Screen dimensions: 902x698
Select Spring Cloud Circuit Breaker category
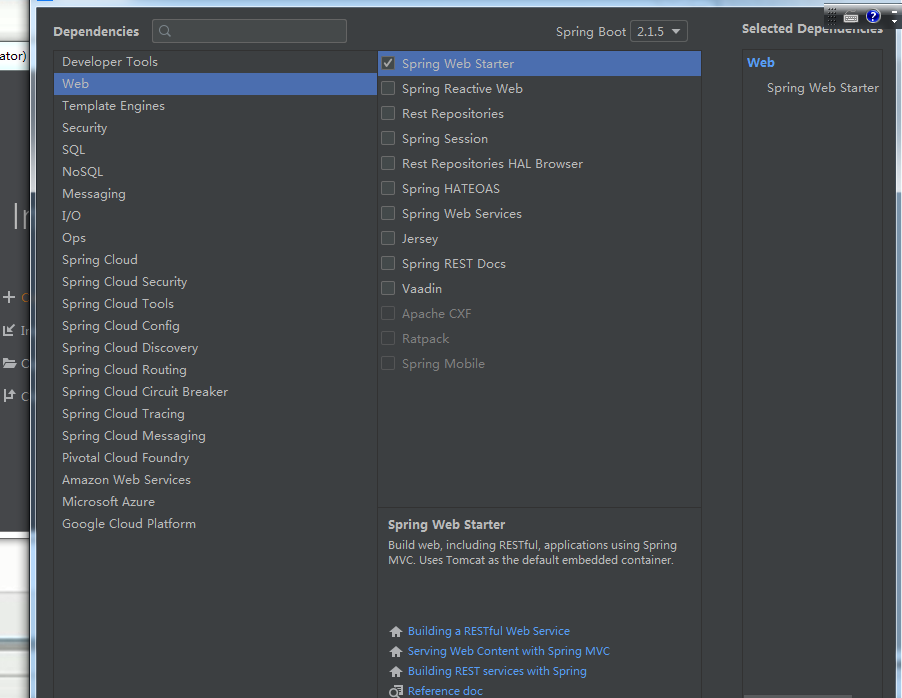[215, 392]
